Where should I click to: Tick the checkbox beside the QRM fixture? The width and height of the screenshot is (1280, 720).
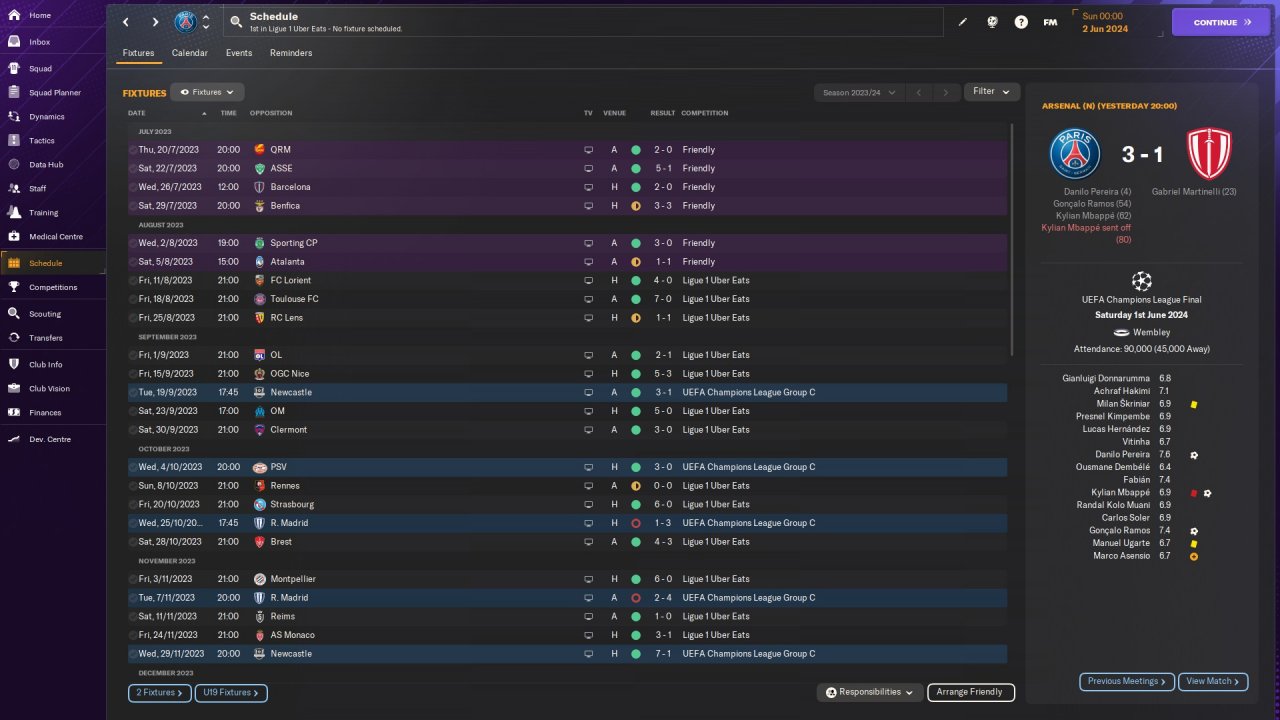[133, 150]
